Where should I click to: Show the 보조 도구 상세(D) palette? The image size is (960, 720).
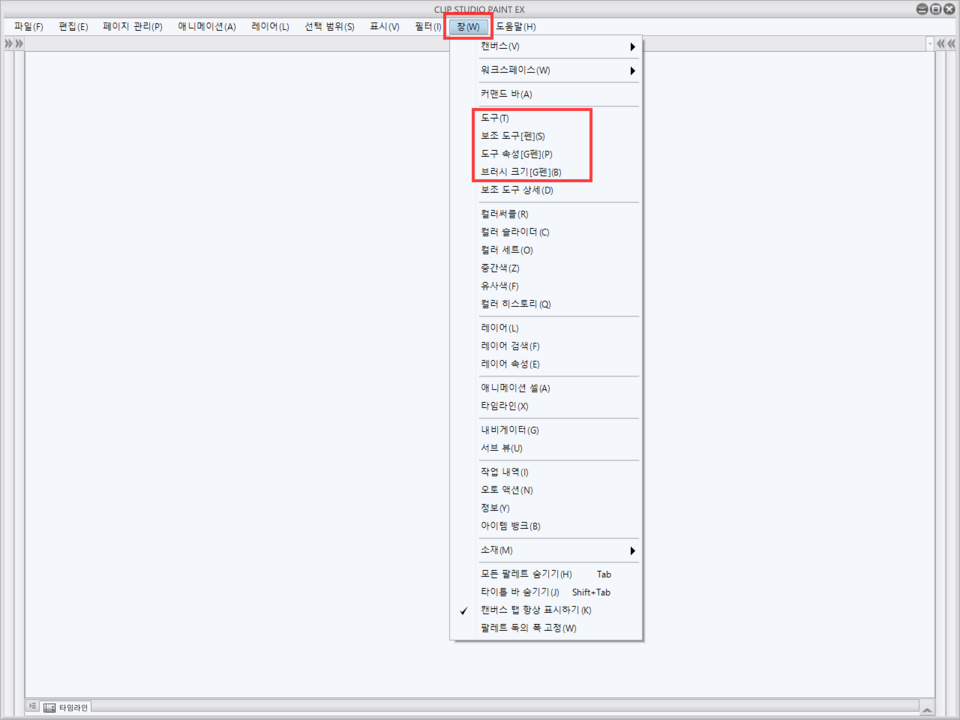[x=558, y=190]
